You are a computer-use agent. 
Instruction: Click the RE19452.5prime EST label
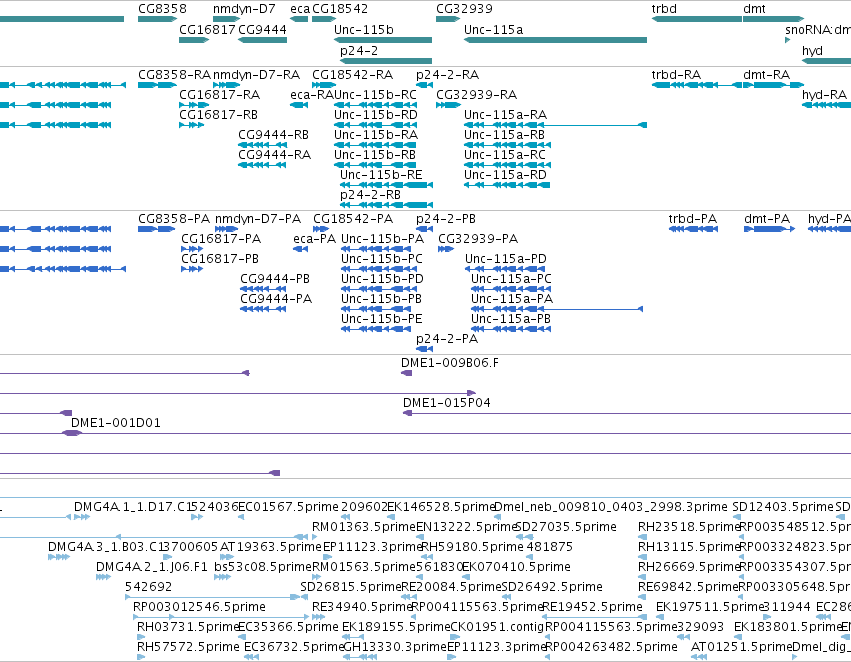point(592,607)
